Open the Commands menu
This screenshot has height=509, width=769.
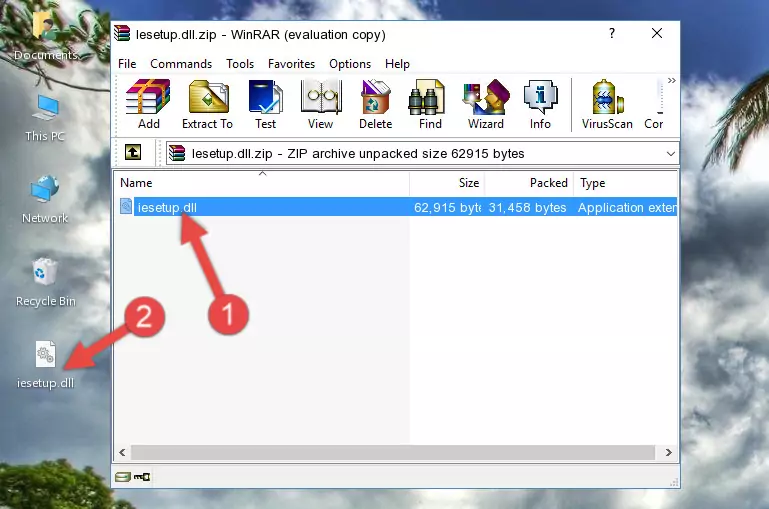tap(181, 64)
